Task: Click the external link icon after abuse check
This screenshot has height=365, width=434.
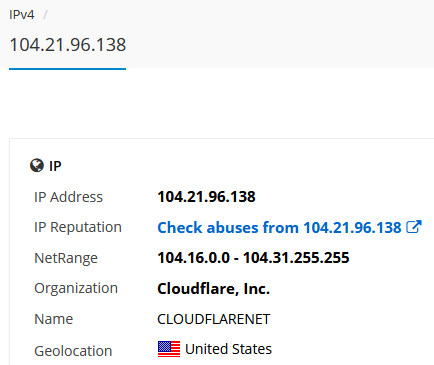Action: click(414, 227)
